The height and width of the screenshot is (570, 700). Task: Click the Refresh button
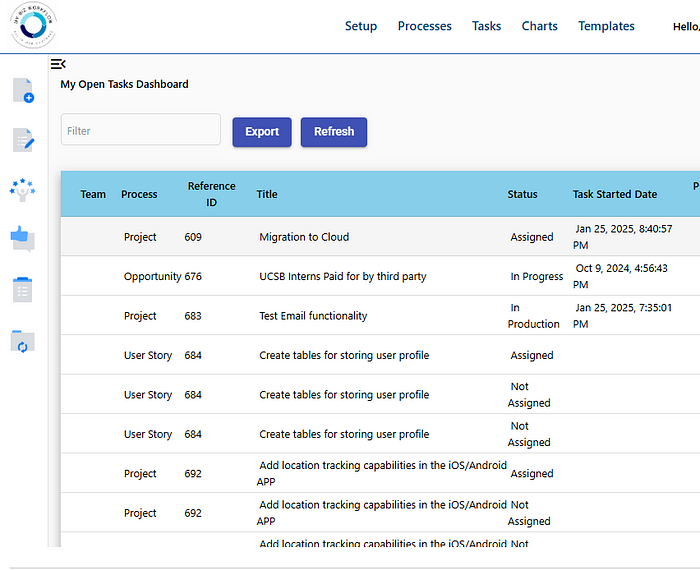[x=334, y=132]
